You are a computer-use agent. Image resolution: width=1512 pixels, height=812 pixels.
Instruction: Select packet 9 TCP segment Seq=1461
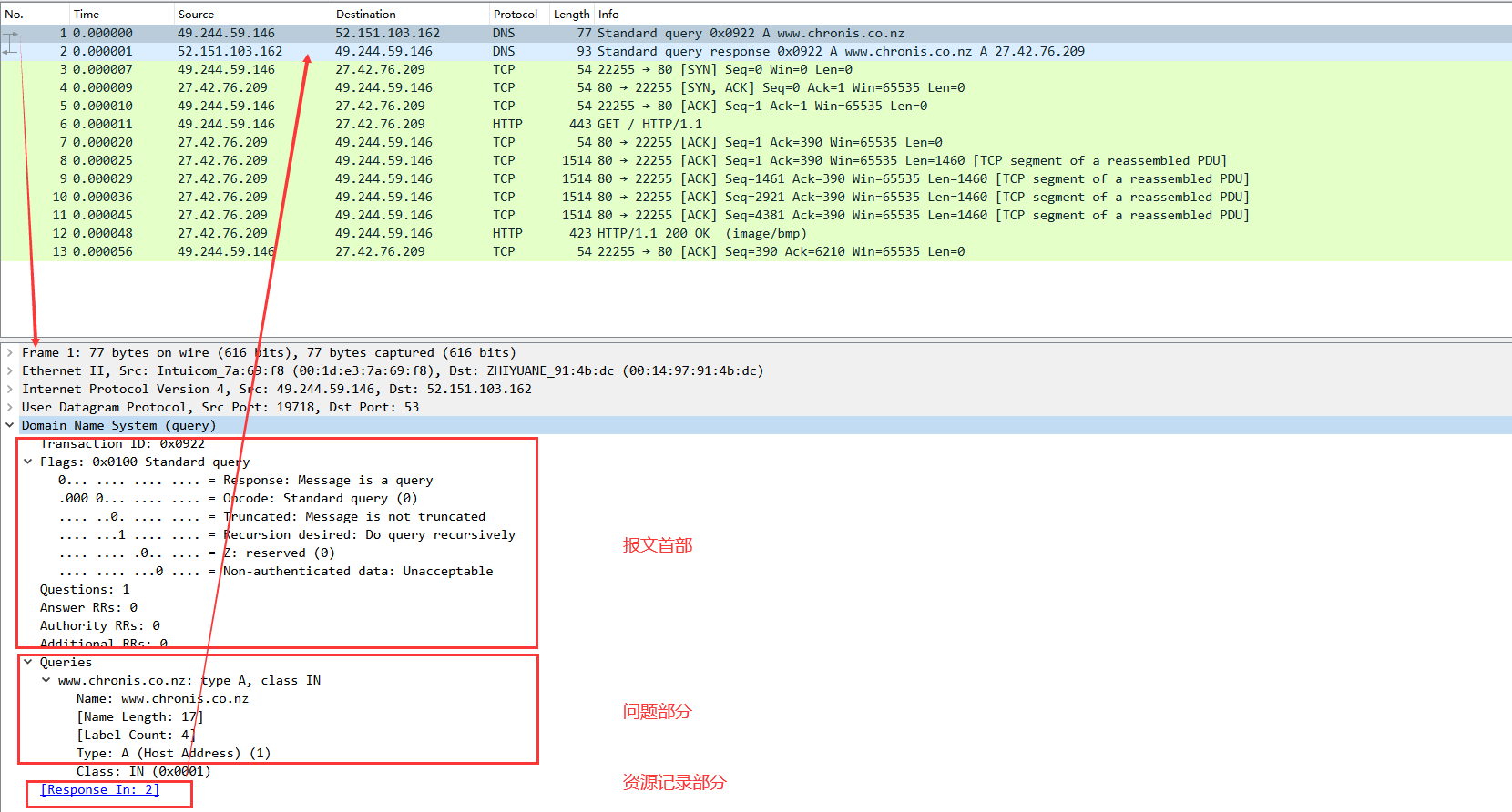click(x=756, y=178)
